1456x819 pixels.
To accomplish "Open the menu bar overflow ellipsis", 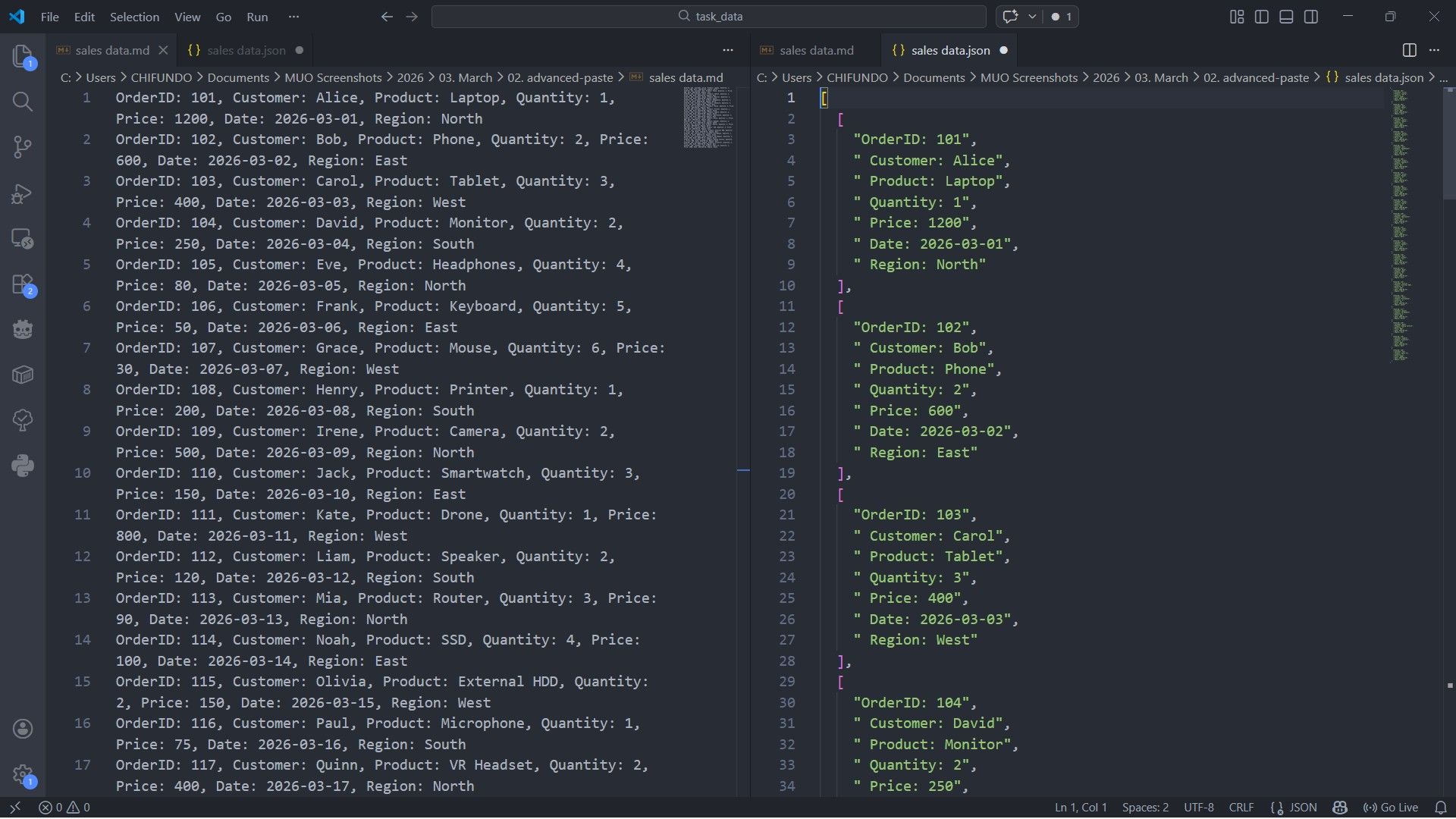I will [293, 17].
